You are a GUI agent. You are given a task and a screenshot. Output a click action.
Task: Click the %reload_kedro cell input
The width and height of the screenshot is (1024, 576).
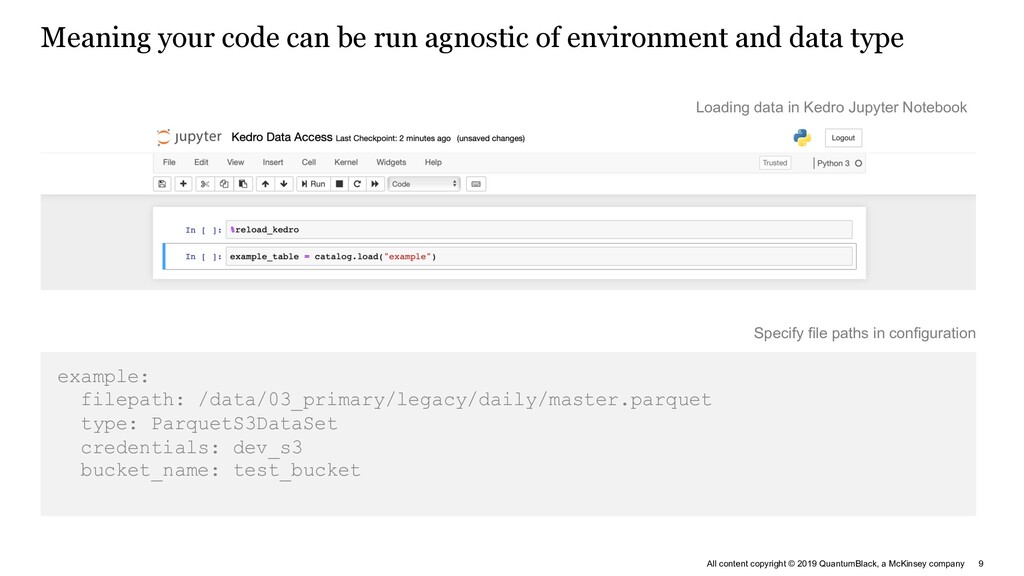pos(539,230)
